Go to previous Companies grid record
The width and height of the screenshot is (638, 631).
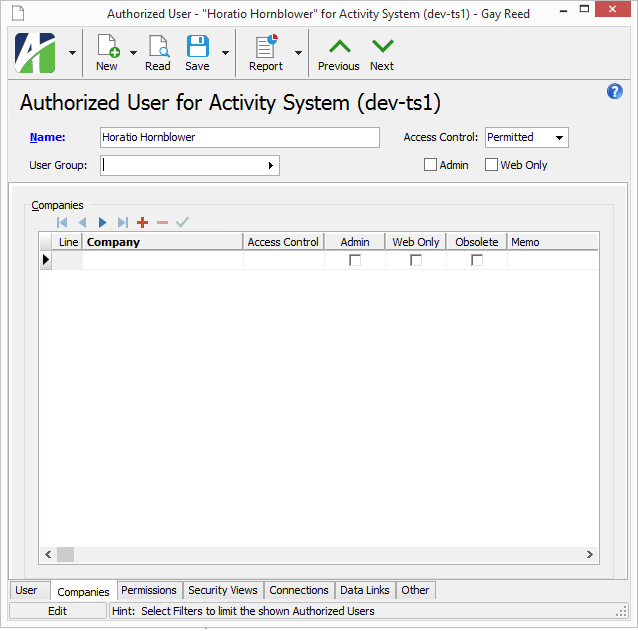(x=82, y=223)
